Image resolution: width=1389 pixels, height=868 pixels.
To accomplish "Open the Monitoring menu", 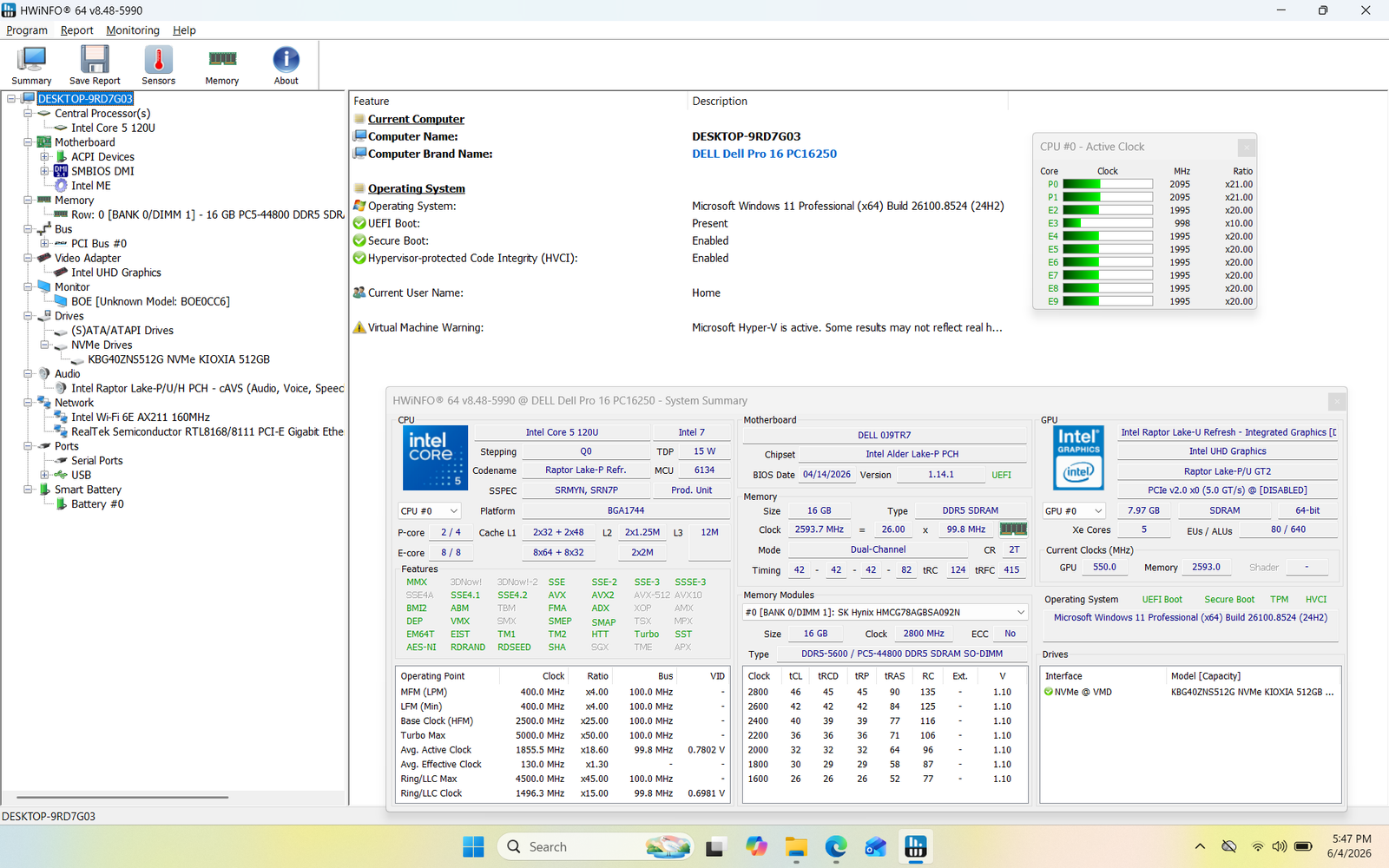I will click(x=133, y=30).
